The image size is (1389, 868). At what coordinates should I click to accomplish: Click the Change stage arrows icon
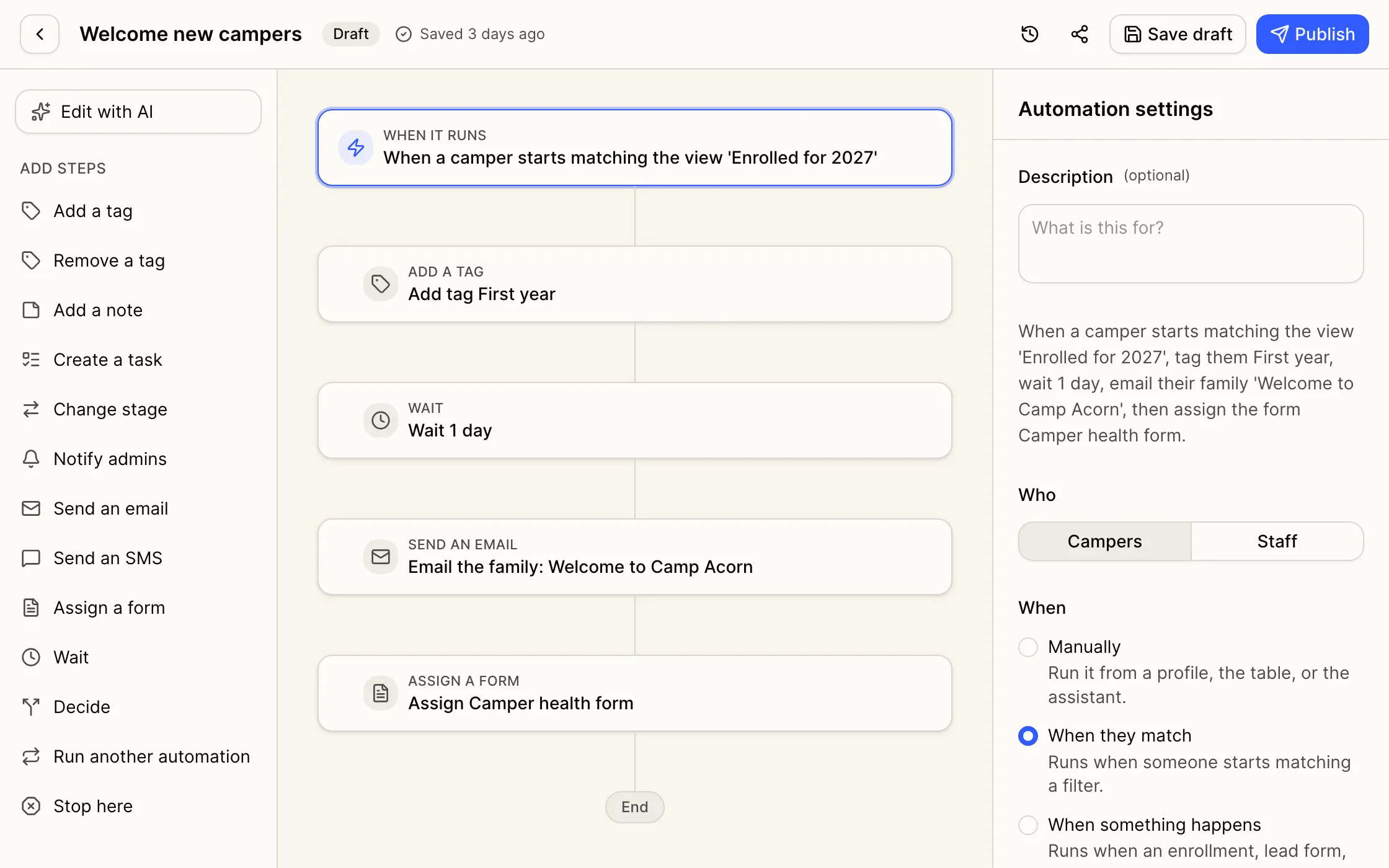[x=31, y=409]
